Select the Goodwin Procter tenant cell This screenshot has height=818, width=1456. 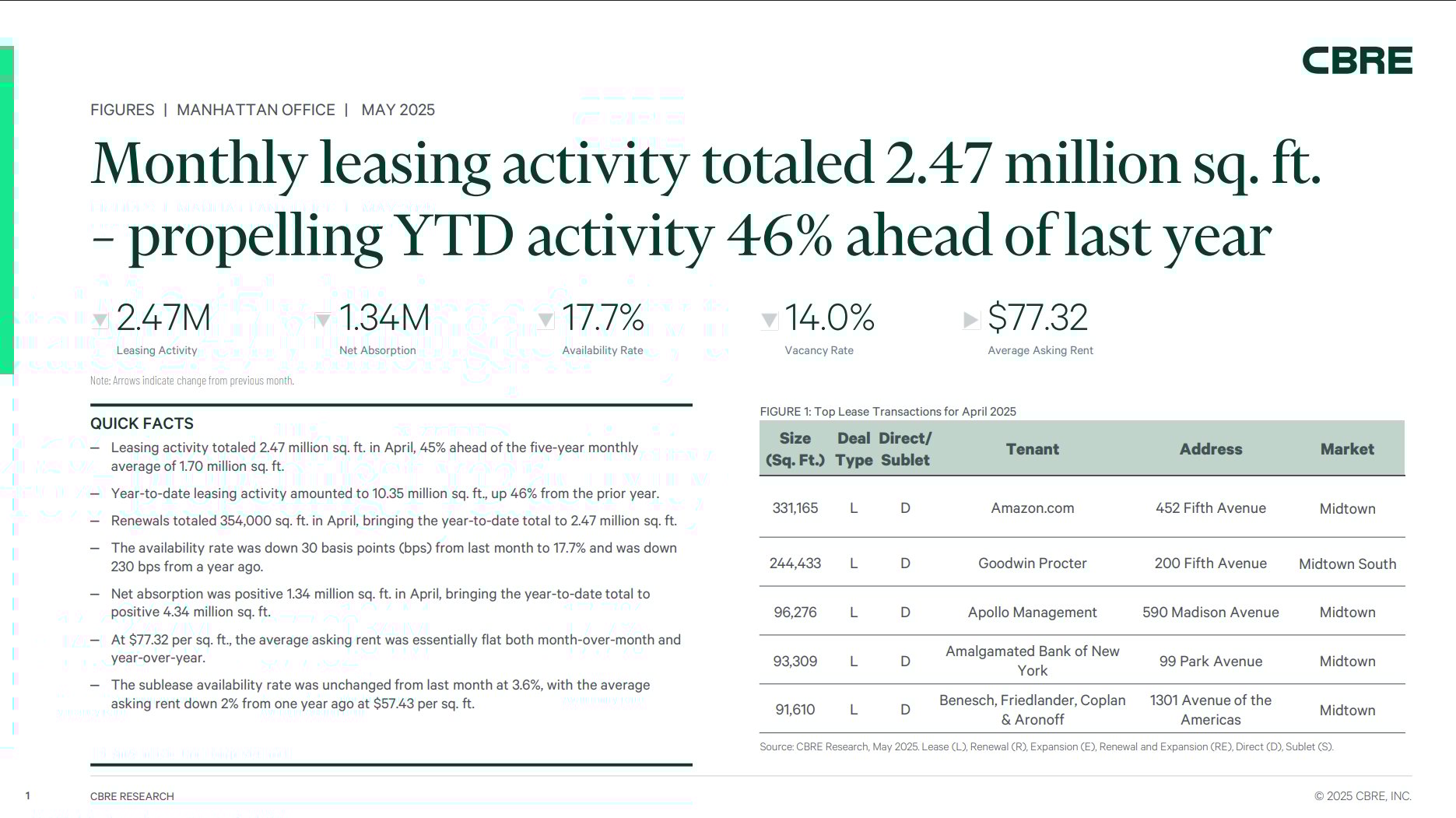coord(1033,563)
